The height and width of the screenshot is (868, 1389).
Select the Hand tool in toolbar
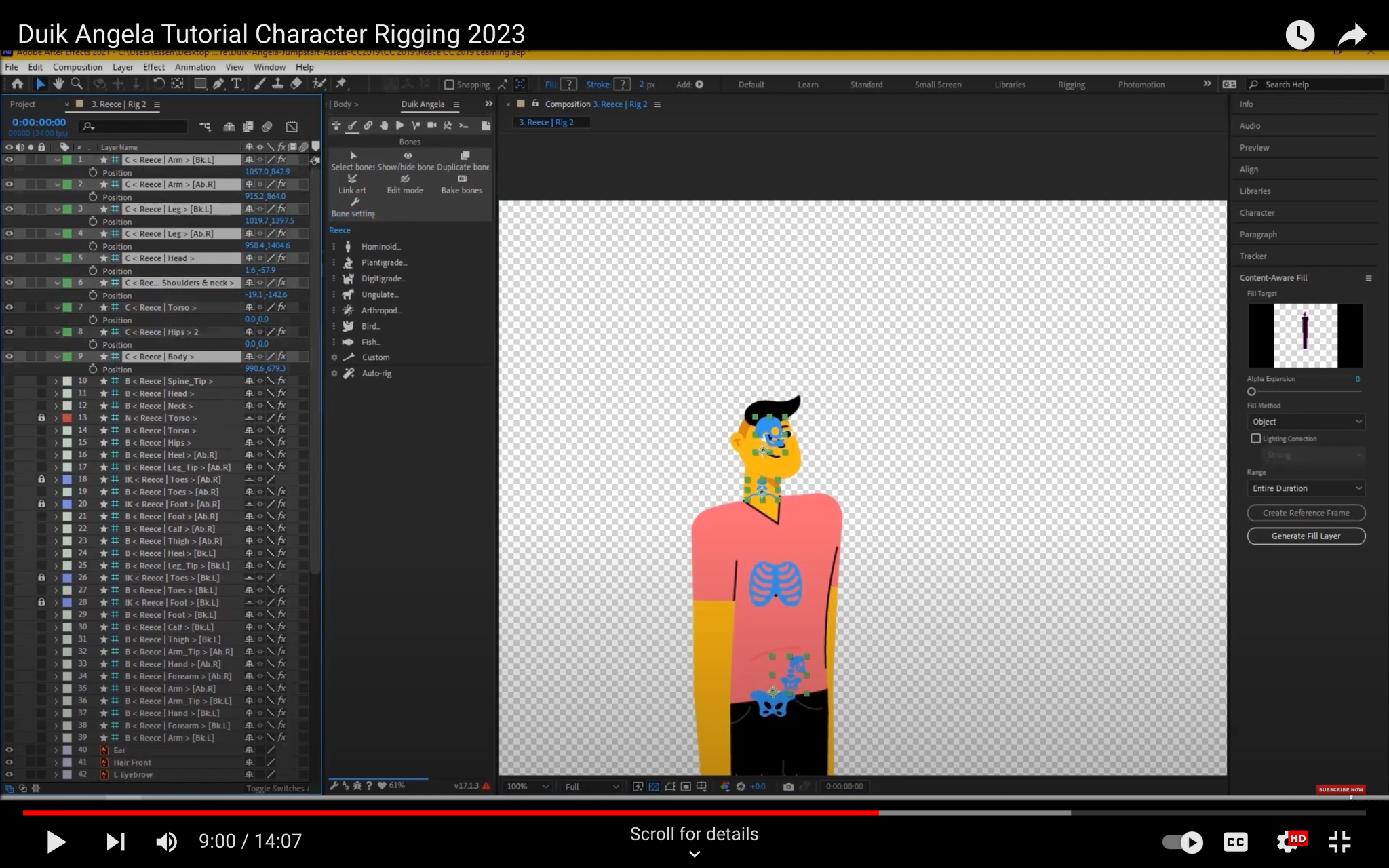pyautogui.click(x=58, y=83)
